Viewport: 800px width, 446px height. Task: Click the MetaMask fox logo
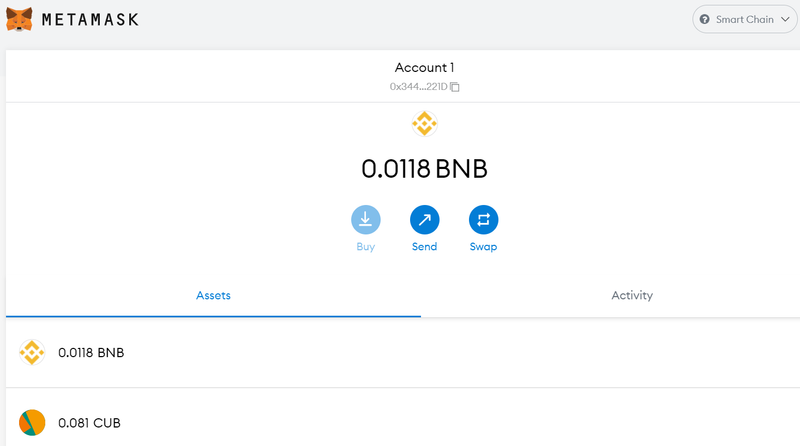tap(19, 19)
